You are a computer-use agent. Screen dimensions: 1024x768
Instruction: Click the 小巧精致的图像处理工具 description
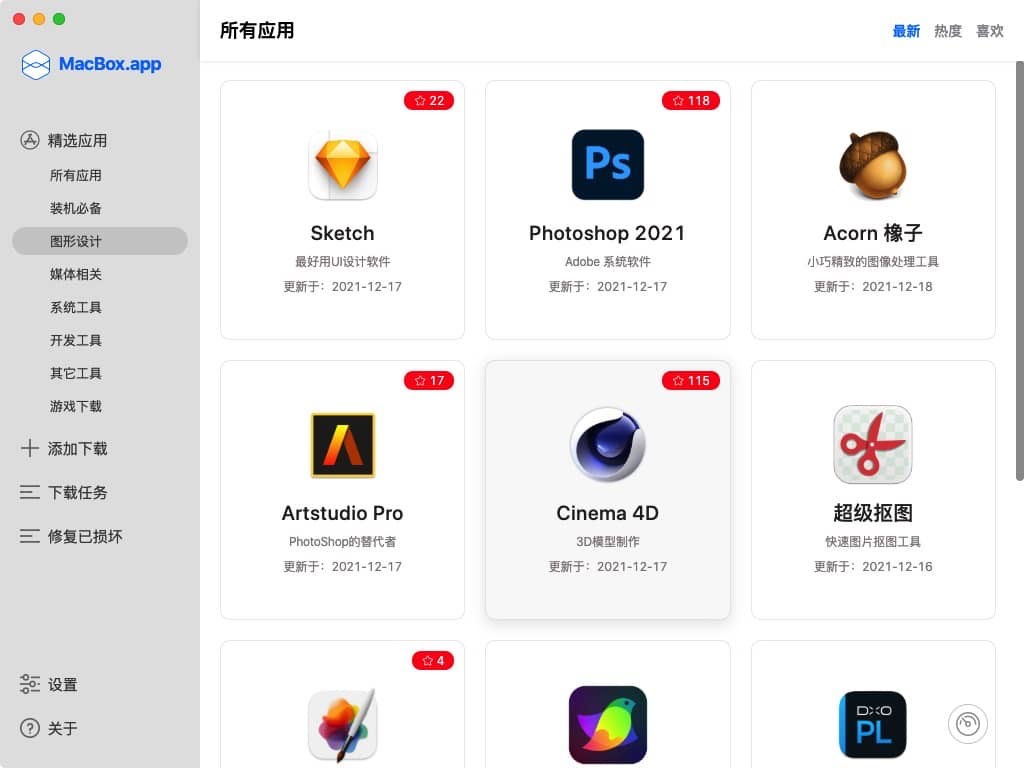click(872, 262)
